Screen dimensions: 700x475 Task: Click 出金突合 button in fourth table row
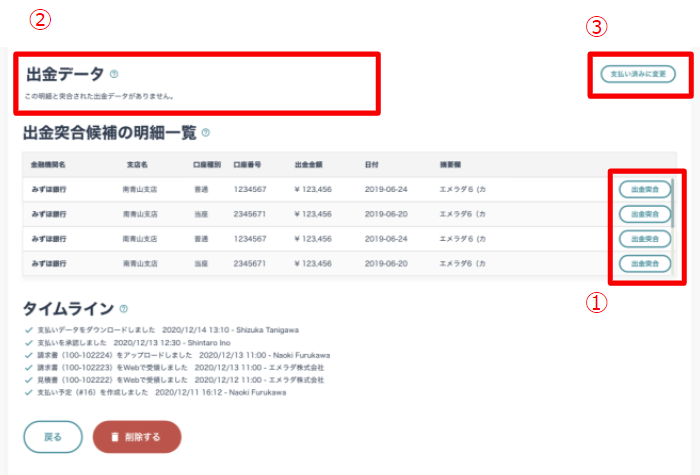pyautogui.click(x=645, y=263)
